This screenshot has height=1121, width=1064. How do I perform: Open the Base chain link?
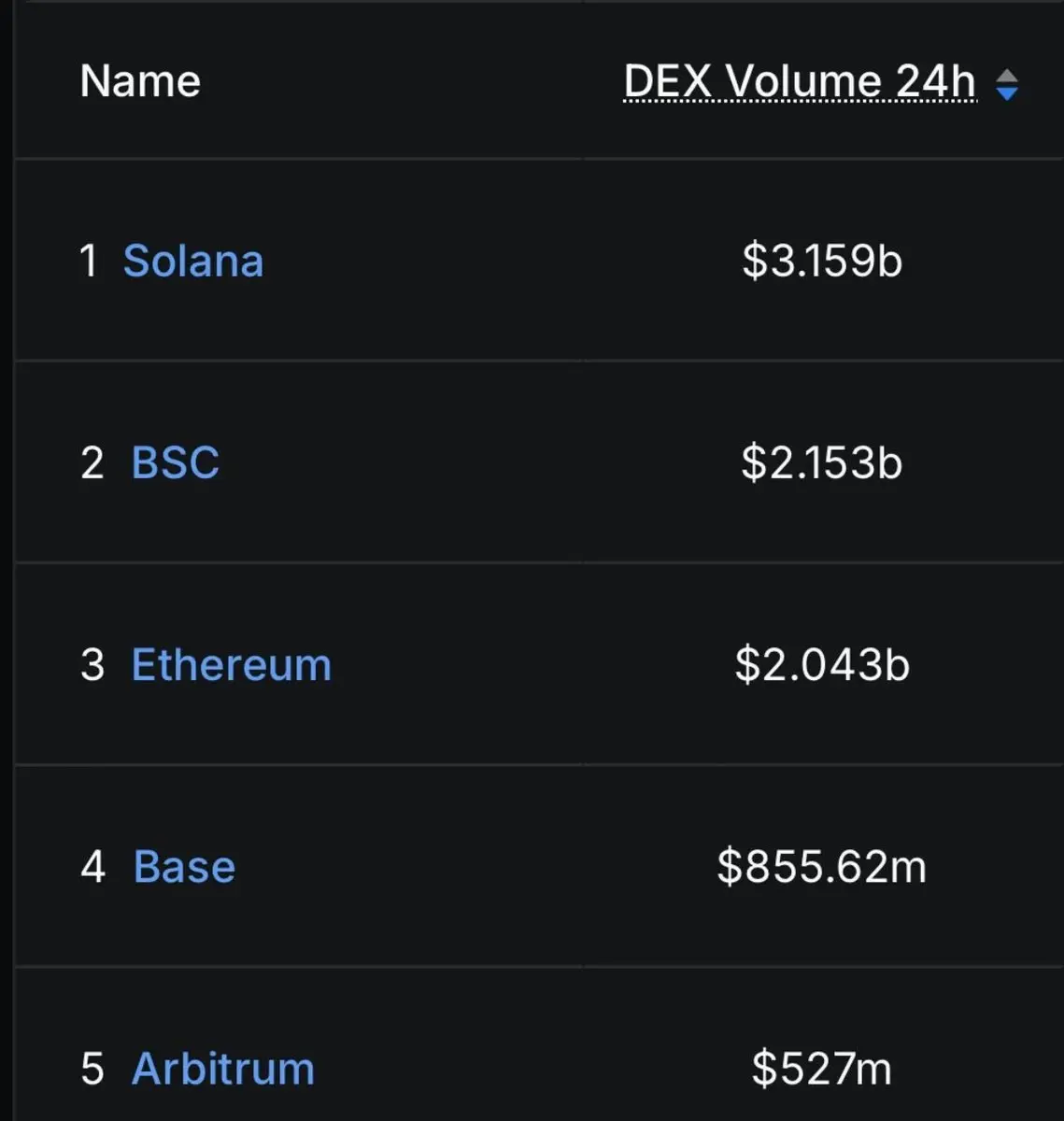(x=184, y=867)
